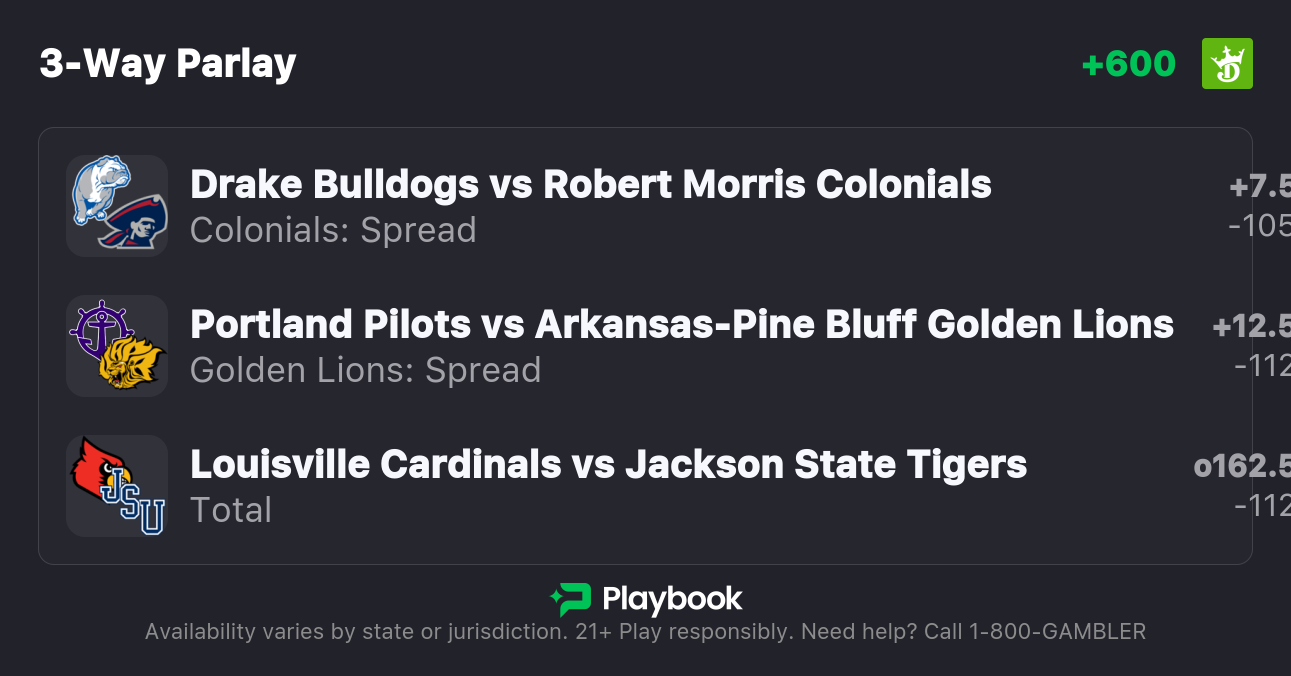The image size is (1291, 676).
Task: Click the Colonials: Spread bet label
Action: tap(333, 230)
